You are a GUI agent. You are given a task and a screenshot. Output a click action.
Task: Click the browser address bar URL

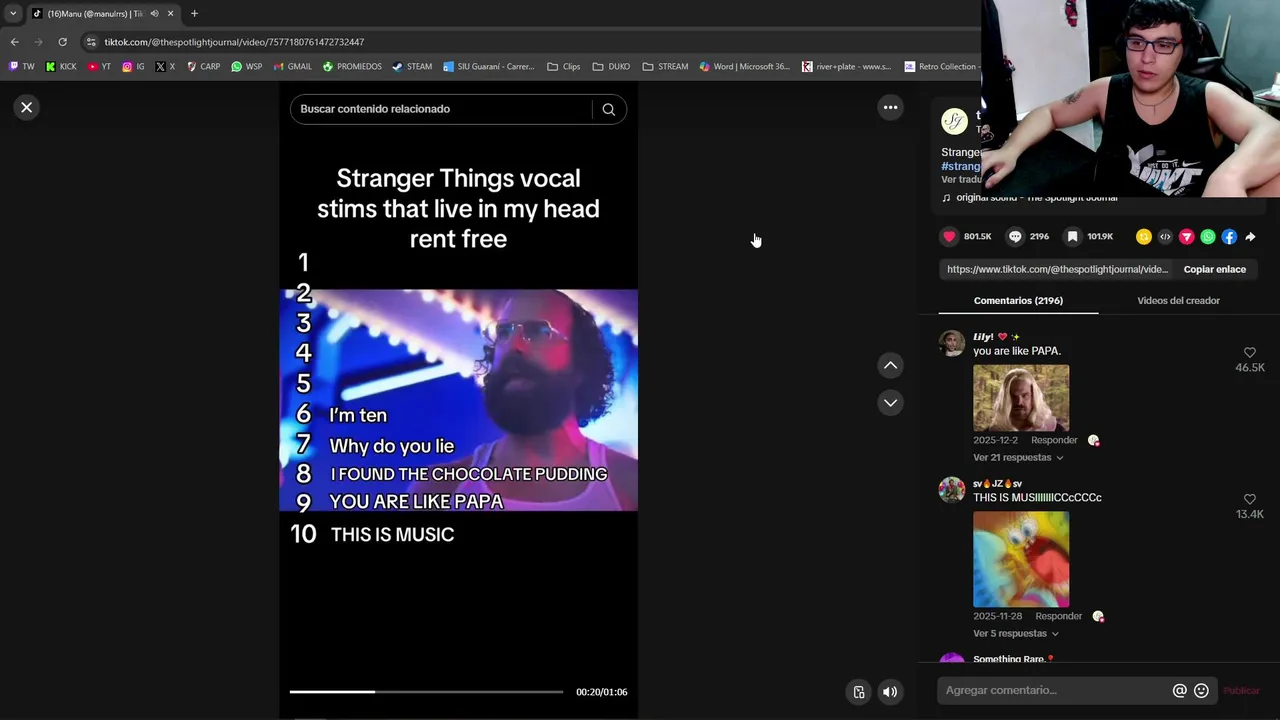tap(234, 42)
